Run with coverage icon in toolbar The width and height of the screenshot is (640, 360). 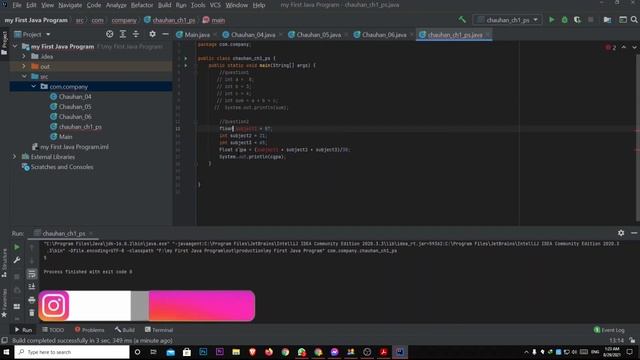[577, 20]
